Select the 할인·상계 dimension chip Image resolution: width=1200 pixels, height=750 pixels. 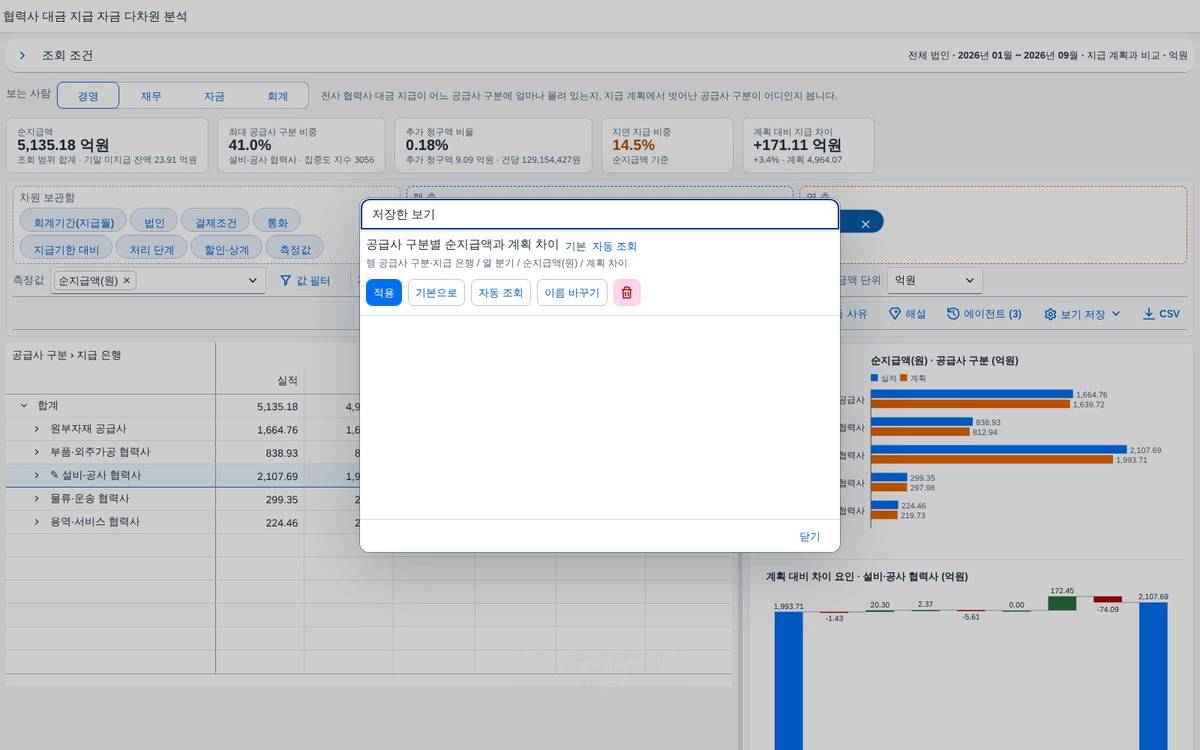coord(226,249)
